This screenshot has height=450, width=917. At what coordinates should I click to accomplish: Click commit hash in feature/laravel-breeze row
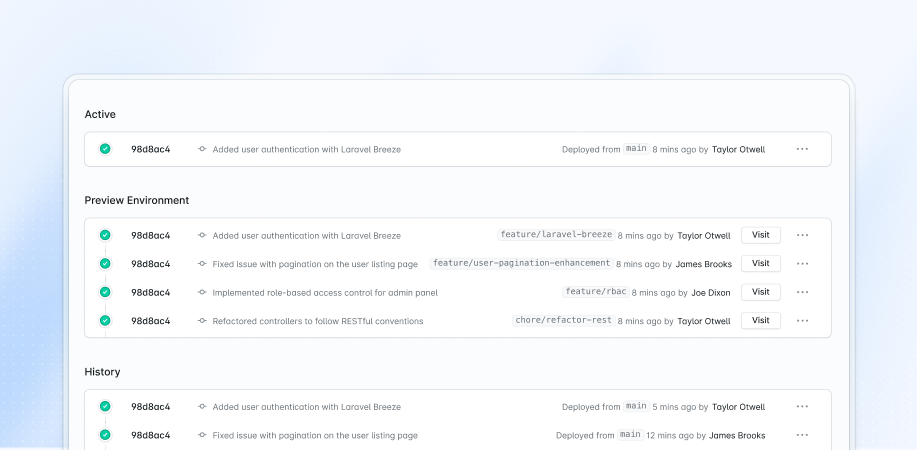point(150,235)
